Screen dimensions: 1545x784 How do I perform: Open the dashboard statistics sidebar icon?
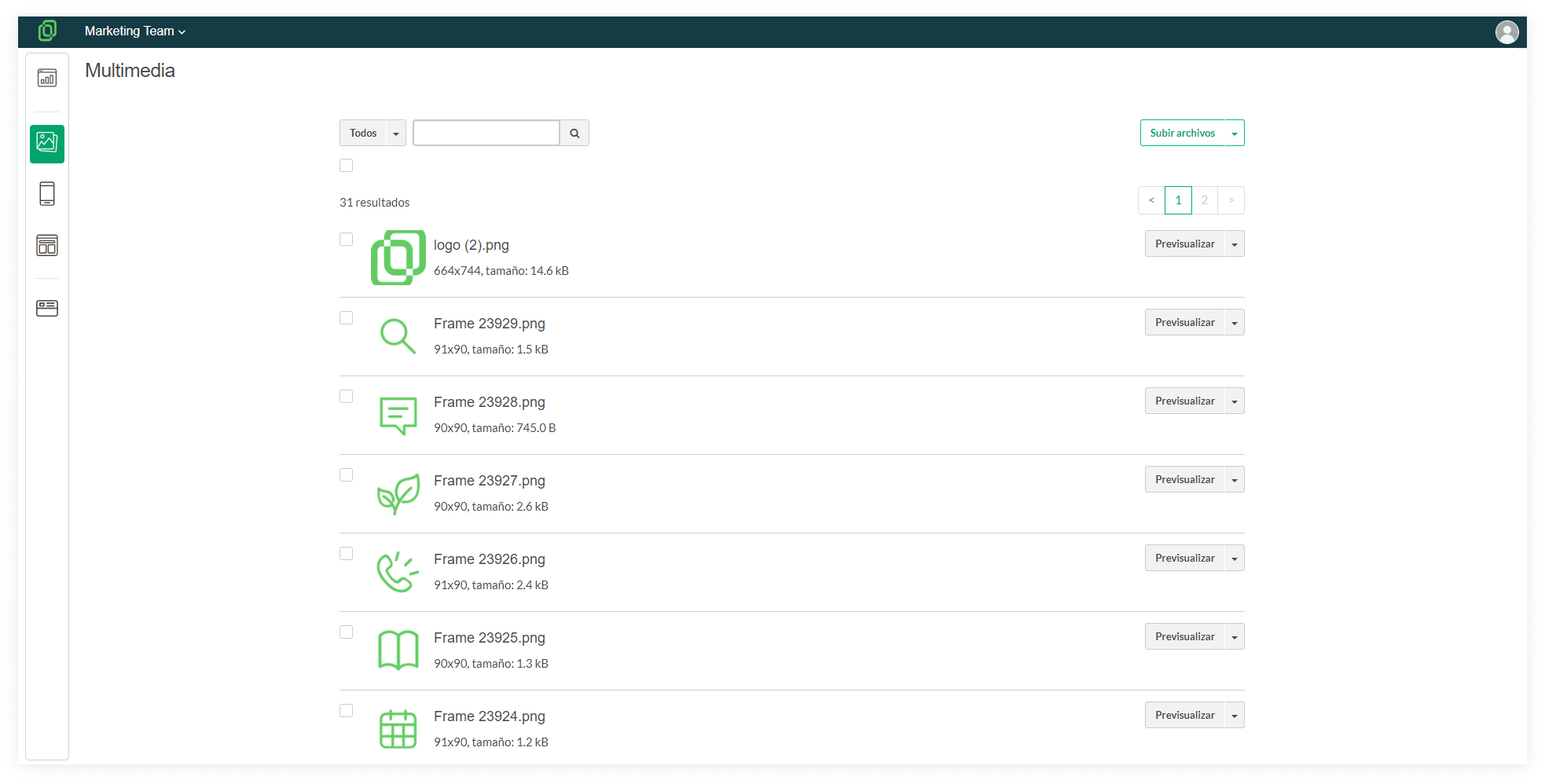pos(47,78)
